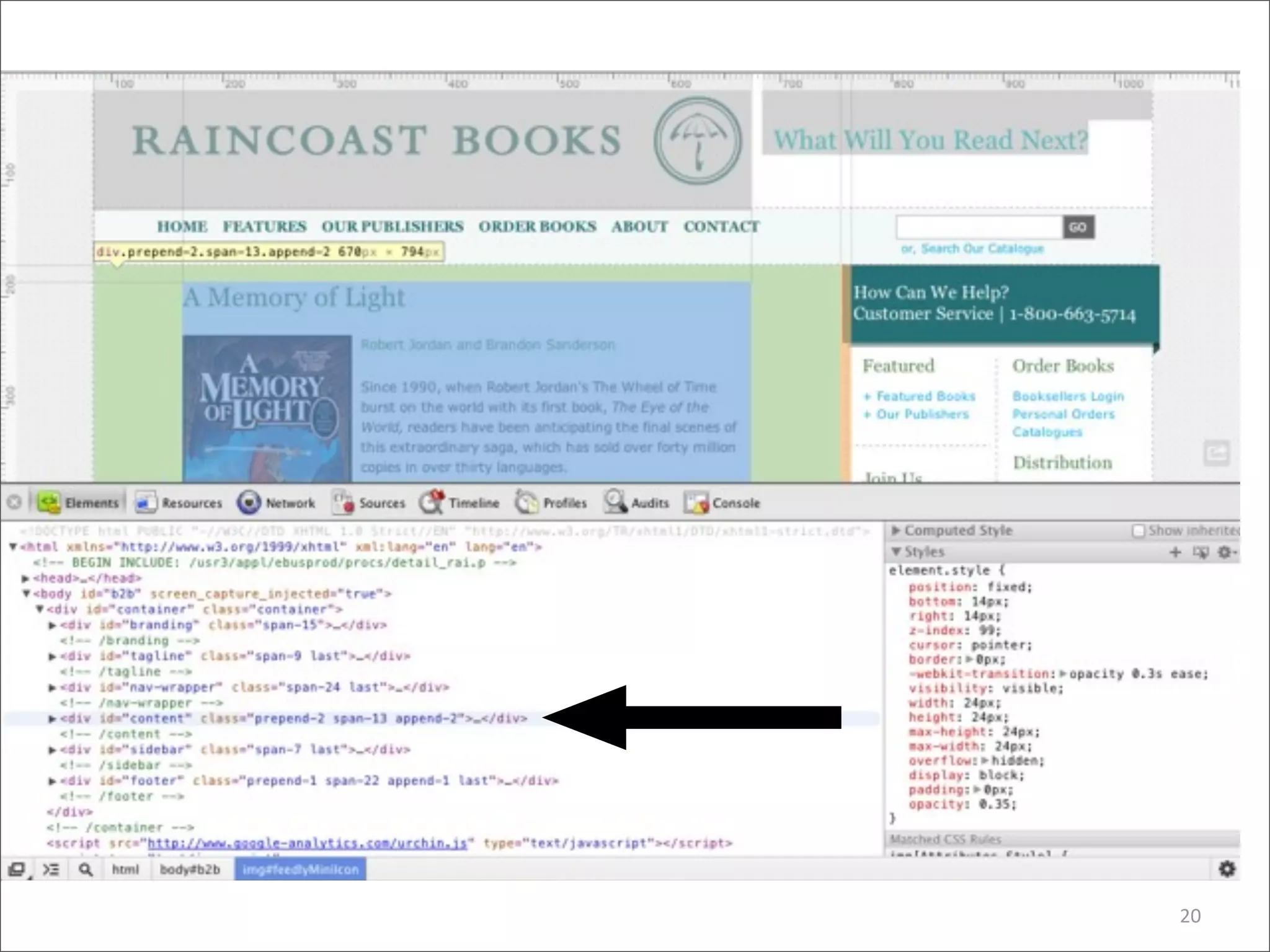Open the Profiles panel icon
Image resolution: width=1270 pixels, height=952 pixels.
point(526,503)
